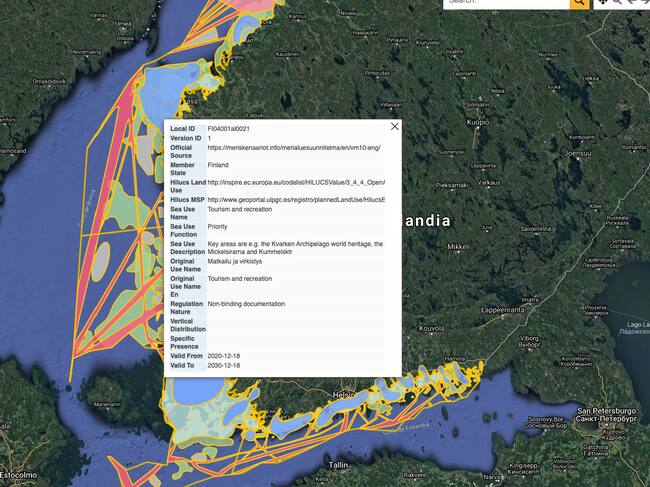Click the next extent arrow icon
Screen dimensions: 650x487
(x=643, y=3)
